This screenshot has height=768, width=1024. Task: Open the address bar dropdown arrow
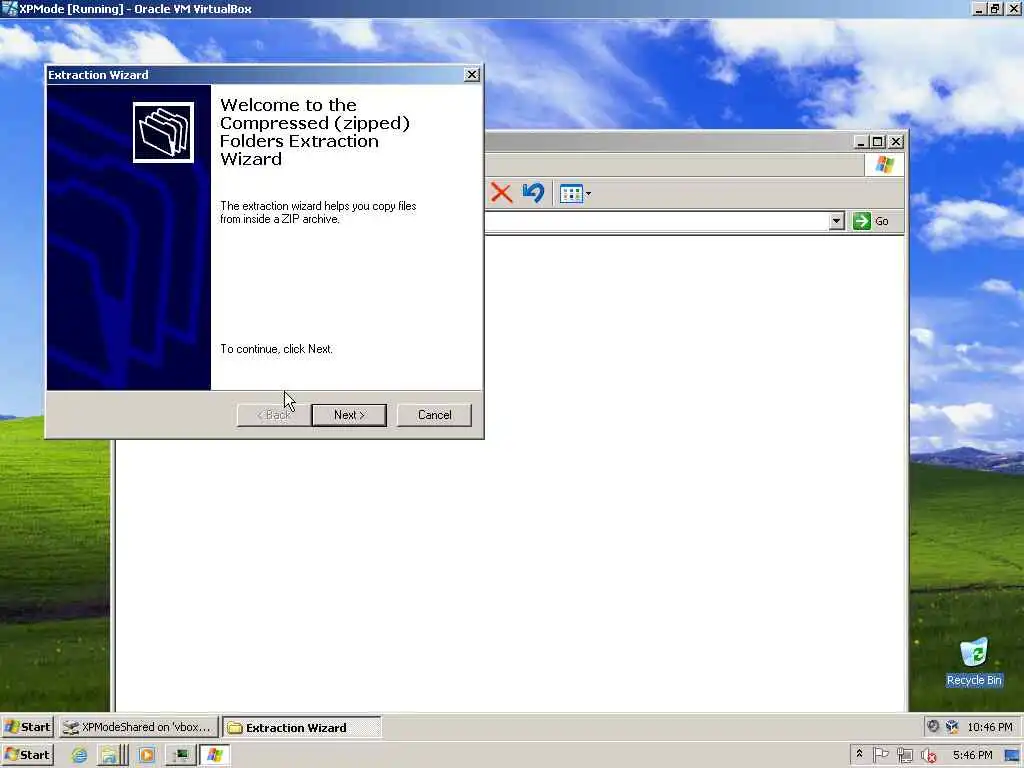coord(837,221)
